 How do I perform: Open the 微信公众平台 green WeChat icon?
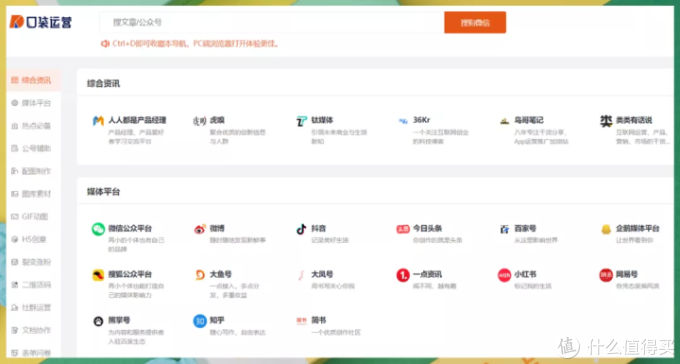tap(98, 229)
